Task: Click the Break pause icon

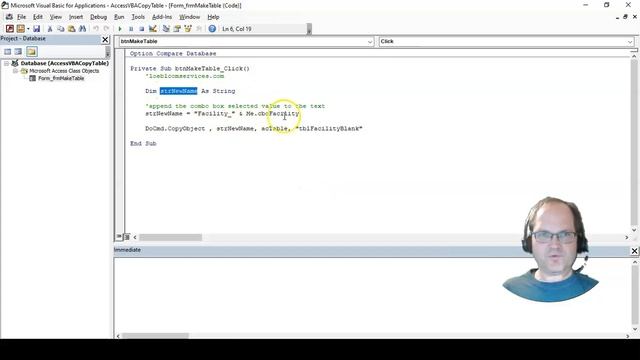Action: click(131, 29)
